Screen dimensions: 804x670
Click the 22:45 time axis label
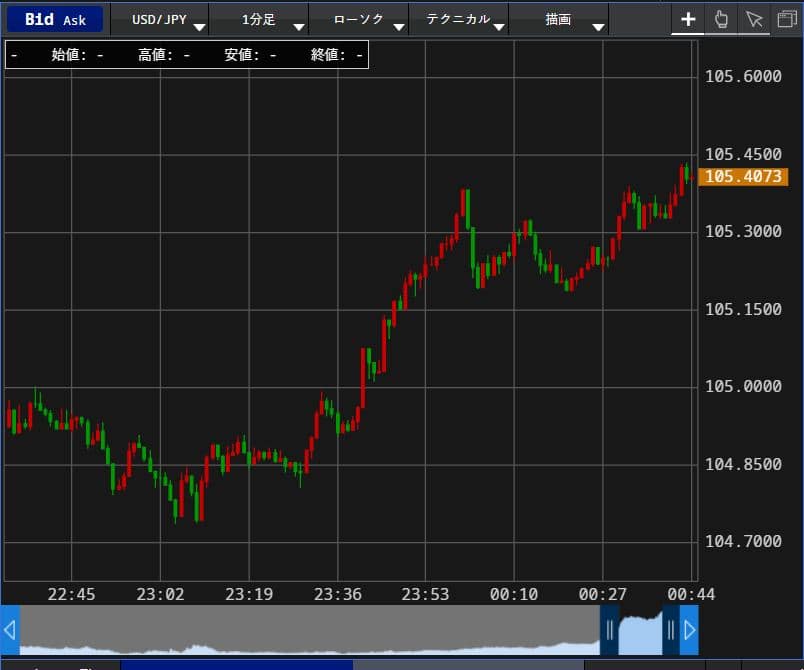click(71, 594)
